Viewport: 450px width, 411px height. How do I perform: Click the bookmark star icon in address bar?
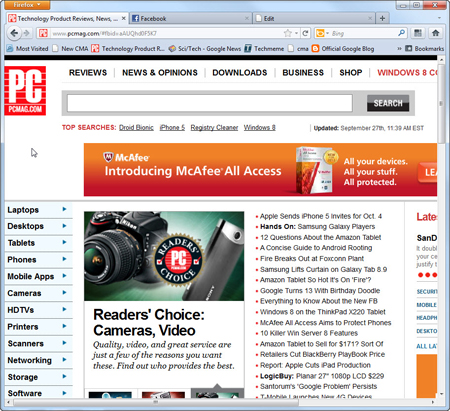287,33
